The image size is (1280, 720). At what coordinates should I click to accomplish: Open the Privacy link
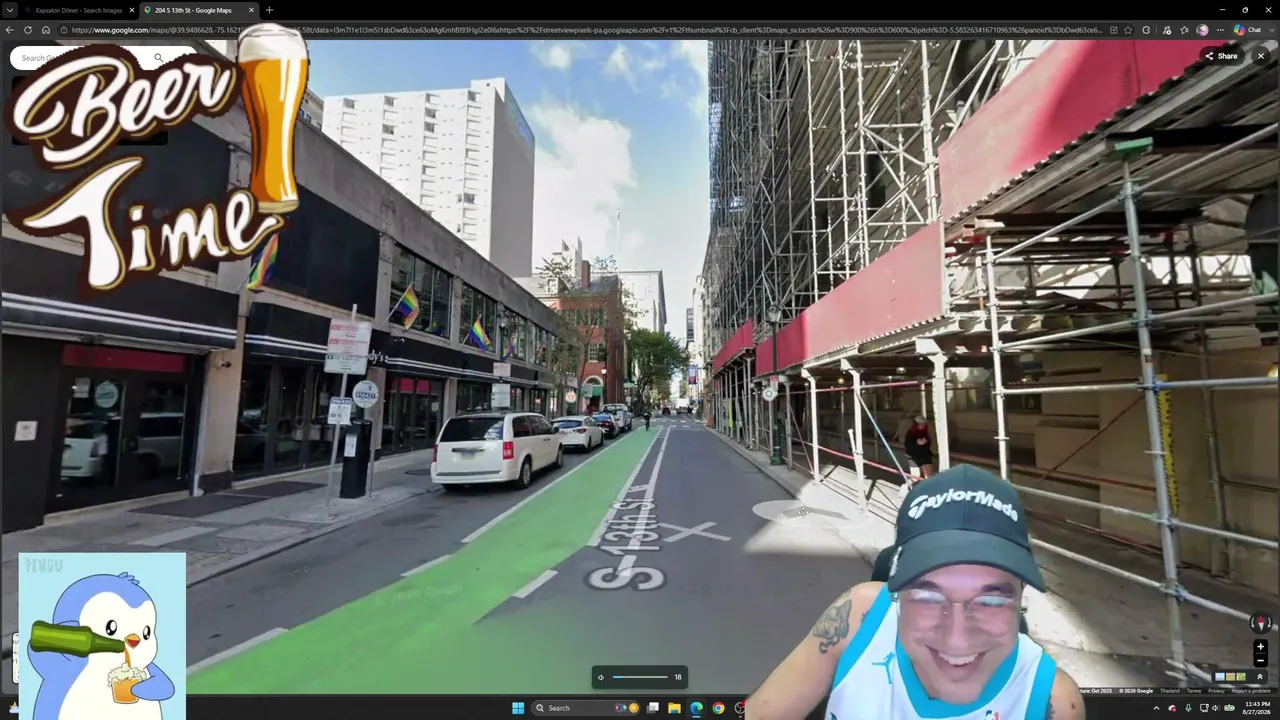click(x=1216, y=691)
